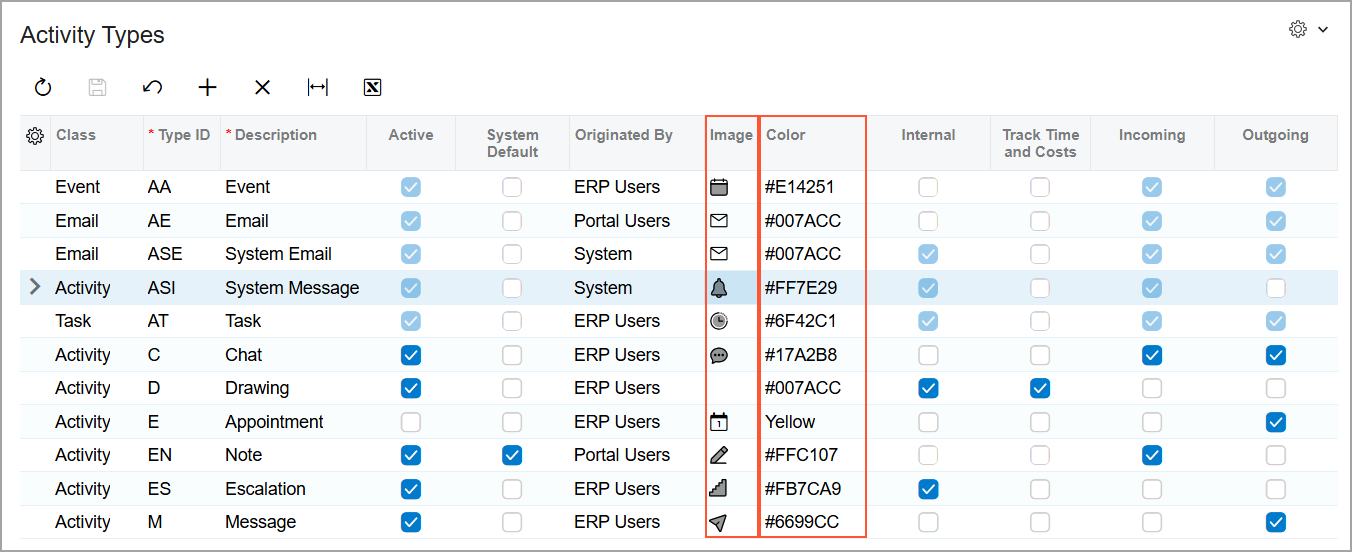Click calendar day image in Appointment row
Image resolution: width=1352 pixels, height=552 pixels.
pyautogui.click(x=718, y=422)
